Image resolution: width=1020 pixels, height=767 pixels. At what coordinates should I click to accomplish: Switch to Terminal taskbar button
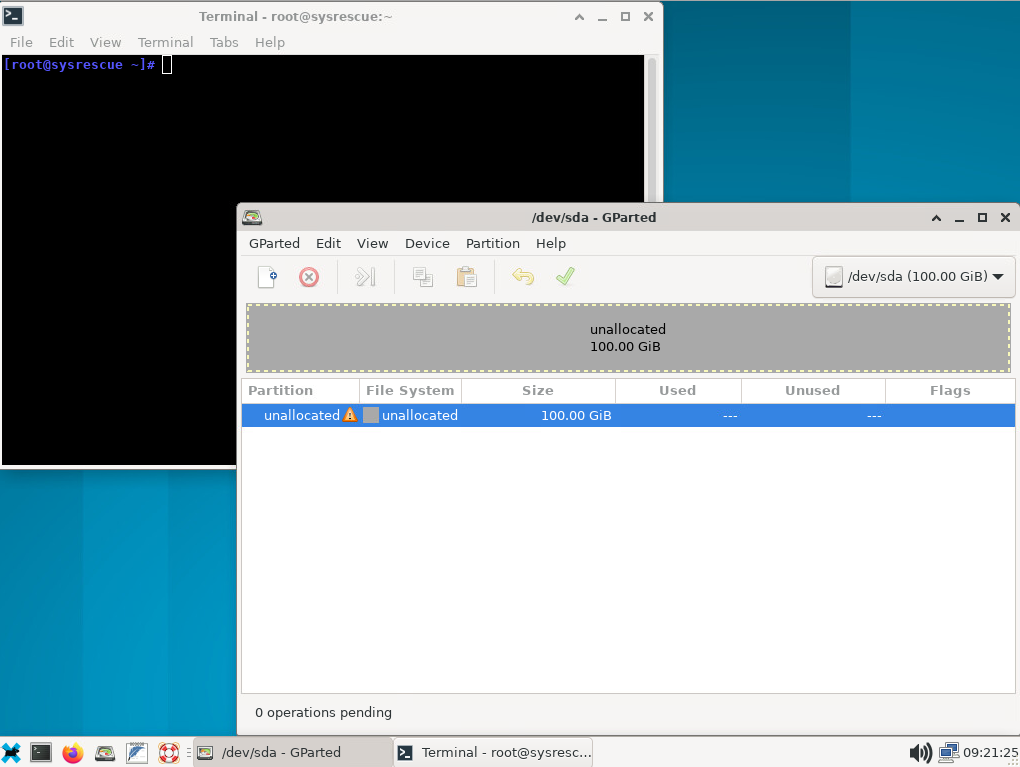click(493, 752)
